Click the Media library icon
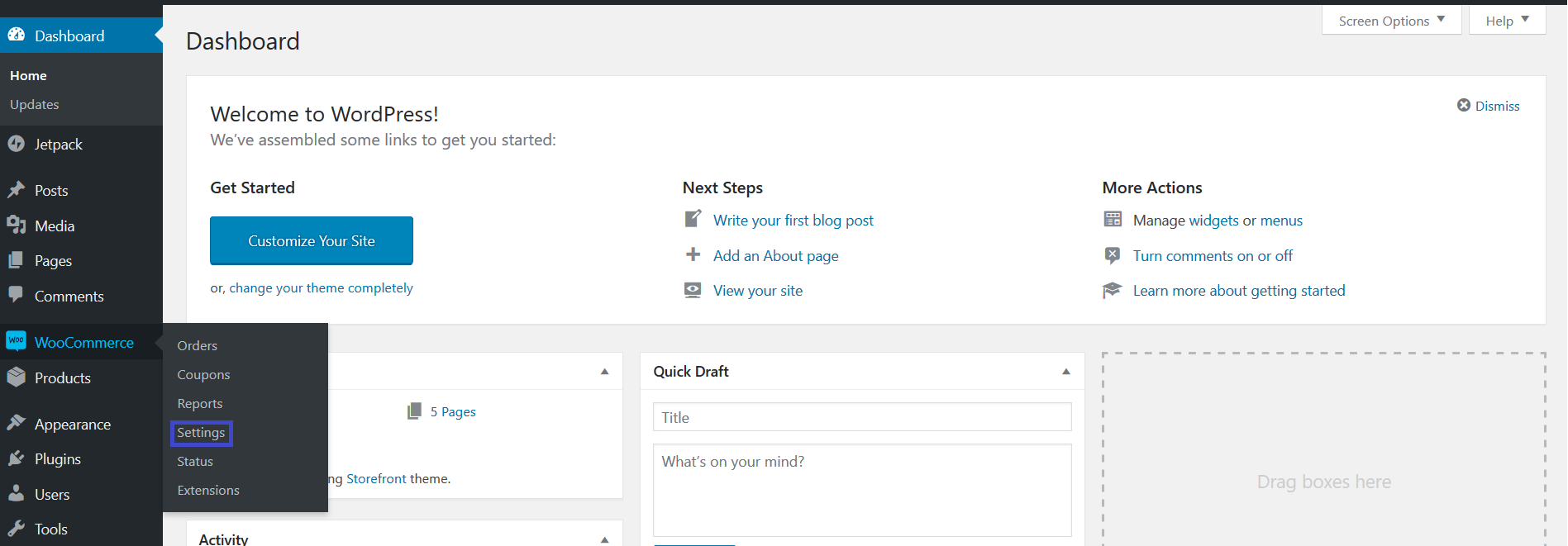This screenshot has width=1568, height=546. click(x=17, y=225)
